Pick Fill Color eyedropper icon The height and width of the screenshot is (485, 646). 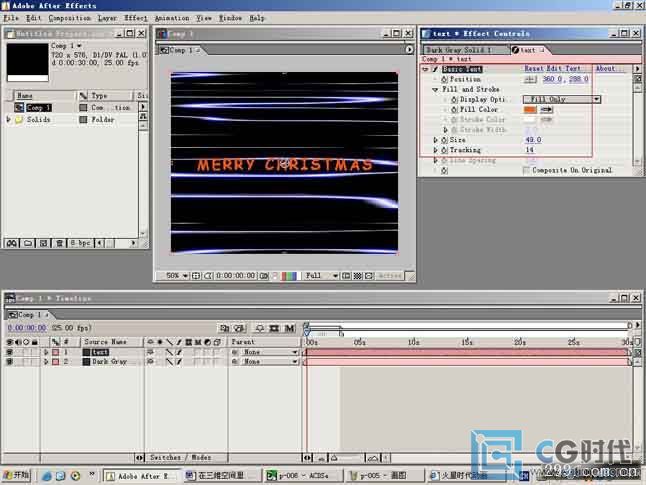pyautogui.click(x=546, y=110)
